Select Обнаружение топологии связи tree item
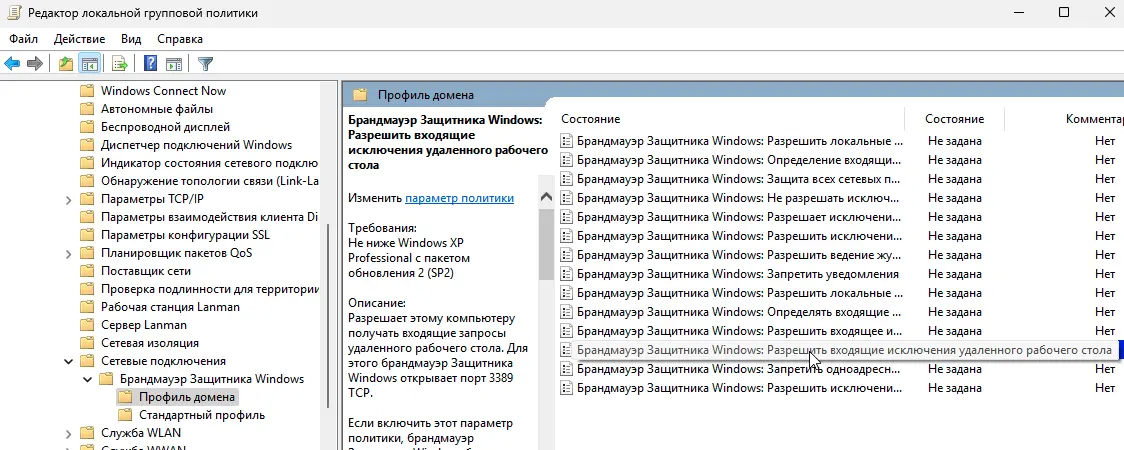Image resolution: width=1124 pixels, height=450 pixels. pos(209,181)
